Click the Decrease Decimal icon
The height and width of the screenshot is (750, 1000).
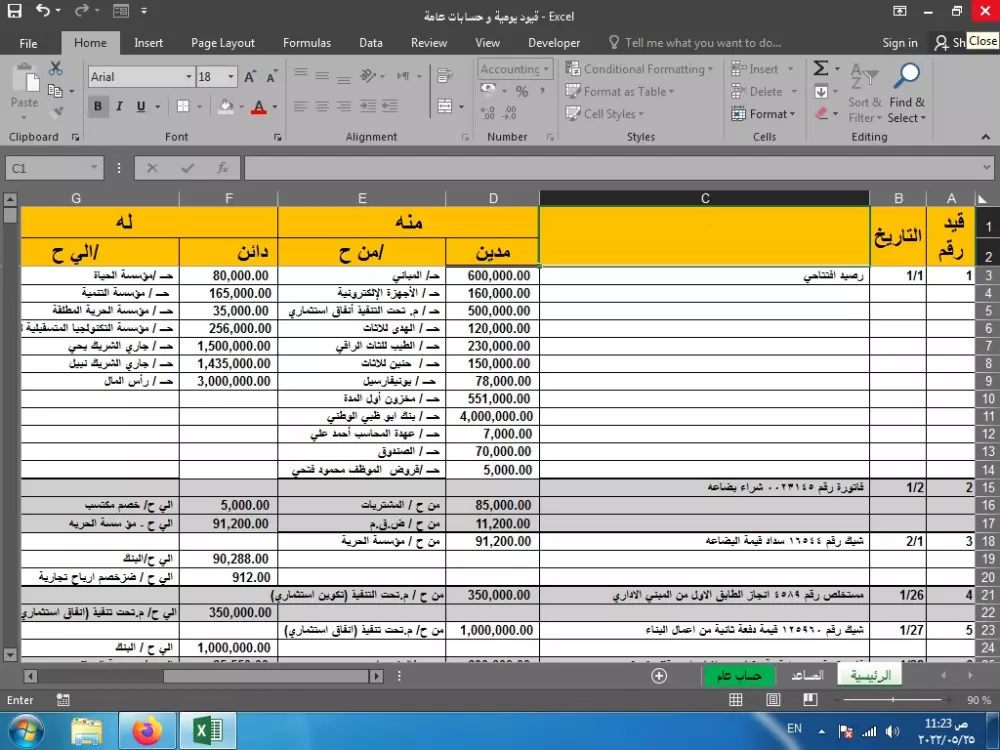point(510,113)
